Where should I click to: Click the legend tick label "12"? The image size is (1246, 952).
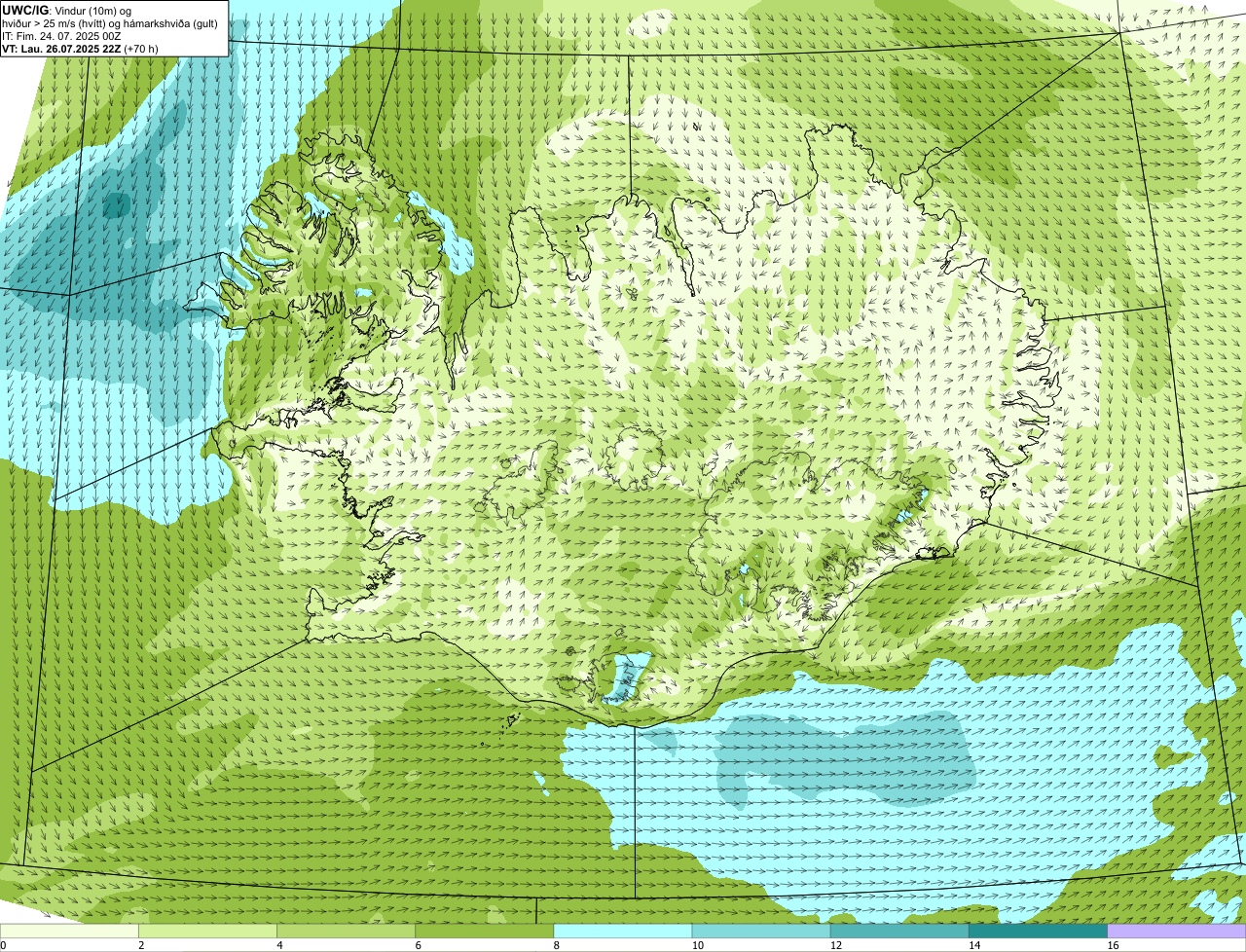click(835, 945)
